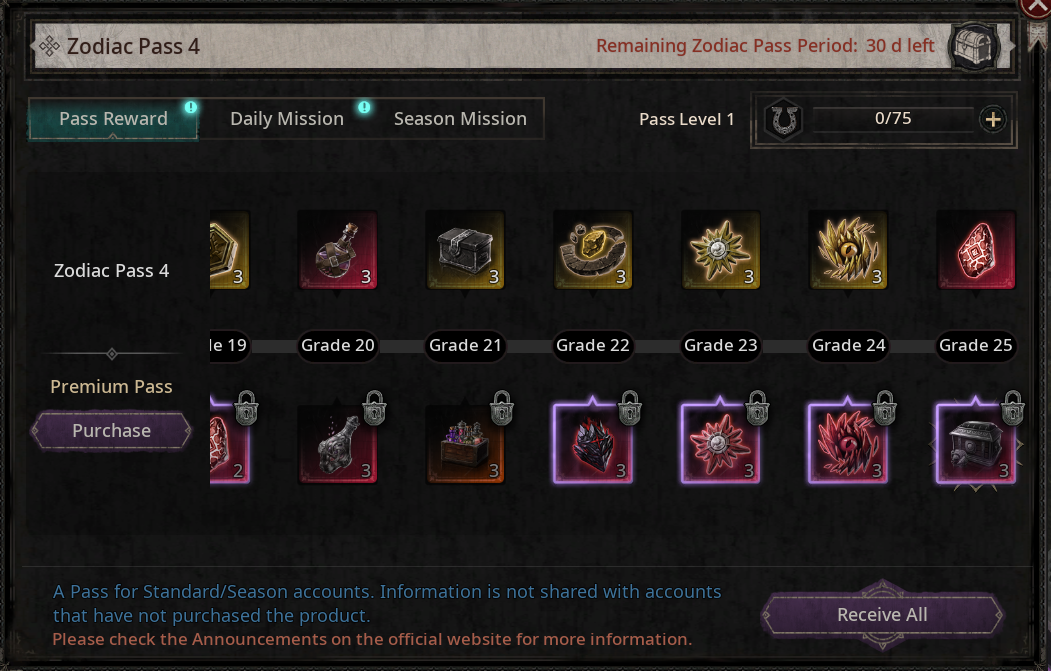Viewport: 1051px width, 671px height.
Task: Purchase the Premium Pass
Action: [111, 430]
